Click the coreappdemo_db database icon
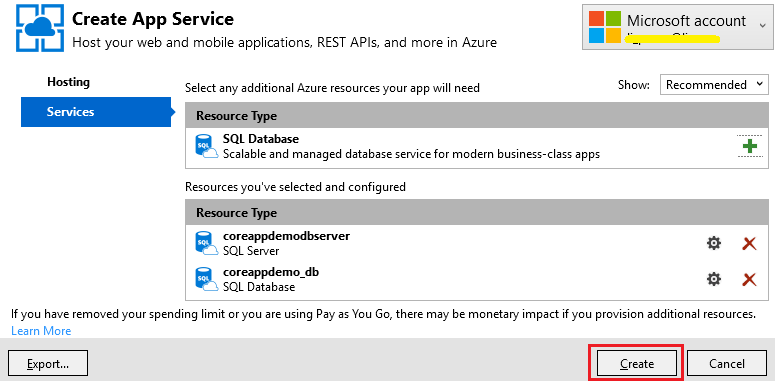The width and height of the screenshot is (775, 381). point(206,280)
